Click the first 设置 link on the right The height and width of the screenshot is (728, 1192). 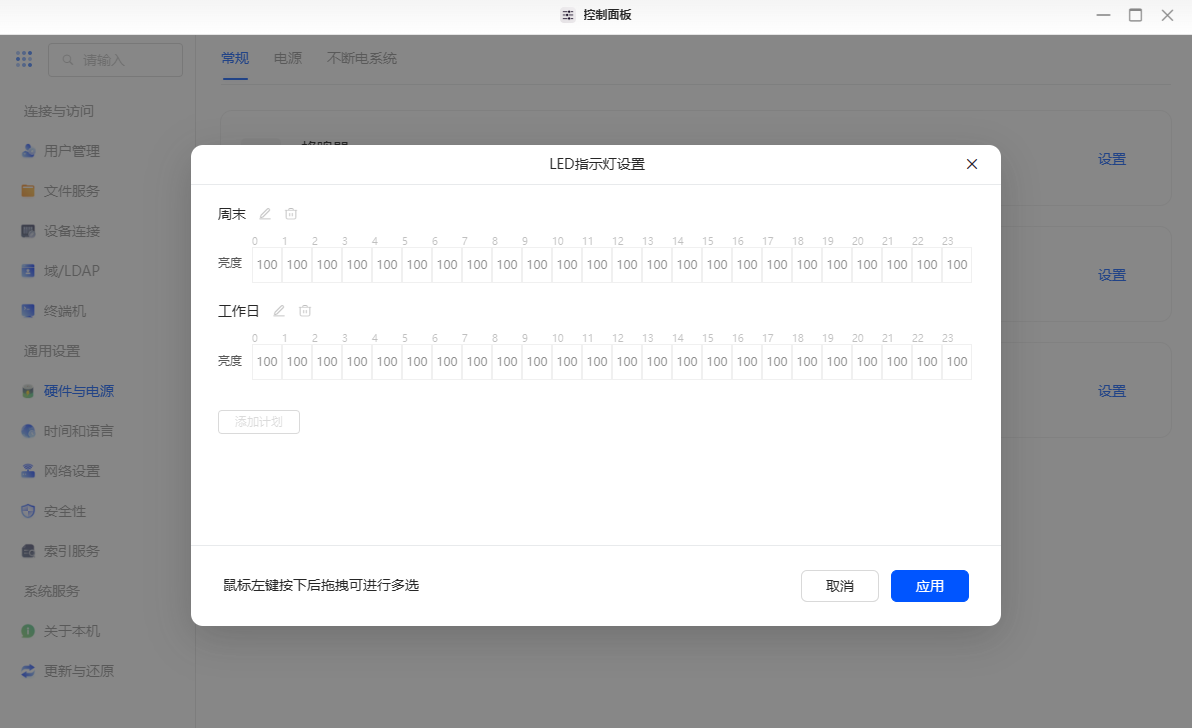tap(1111, 159)
